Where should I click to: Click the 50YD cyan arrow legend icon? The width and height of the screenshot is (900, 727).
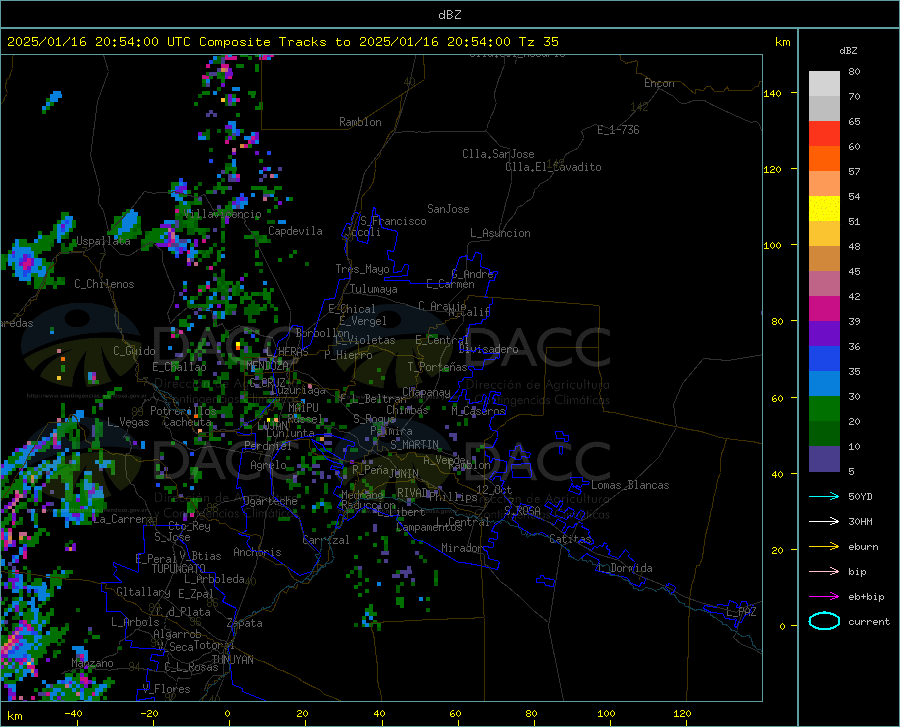click(824, 496)
